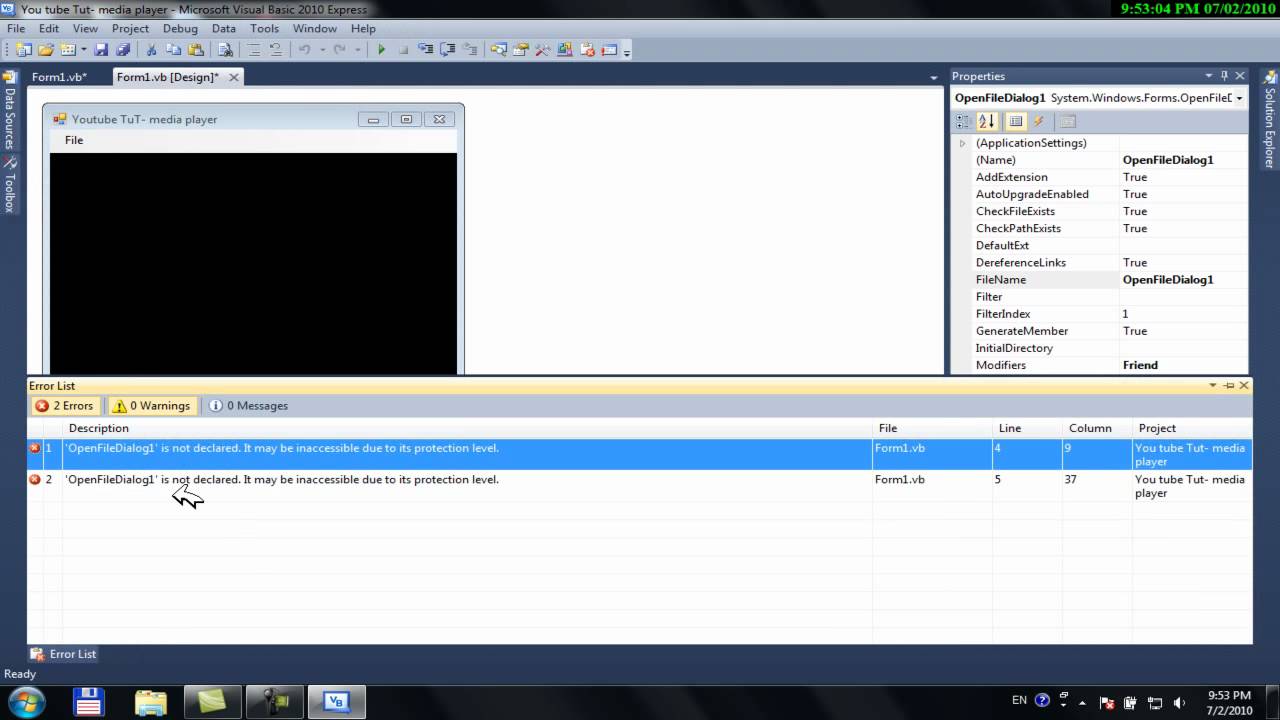
Task: Click the Property Pages icon
Action: [1067, 121]
